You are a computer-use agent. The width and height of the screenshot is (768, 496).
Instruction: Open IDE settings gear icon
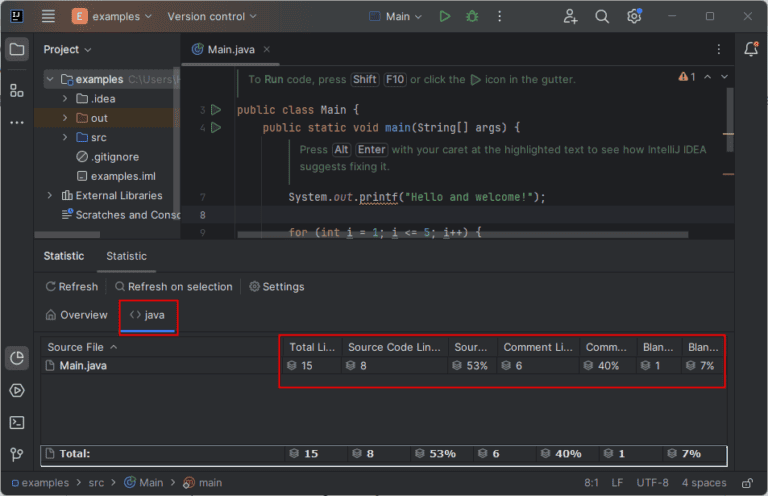click(634, 17)
